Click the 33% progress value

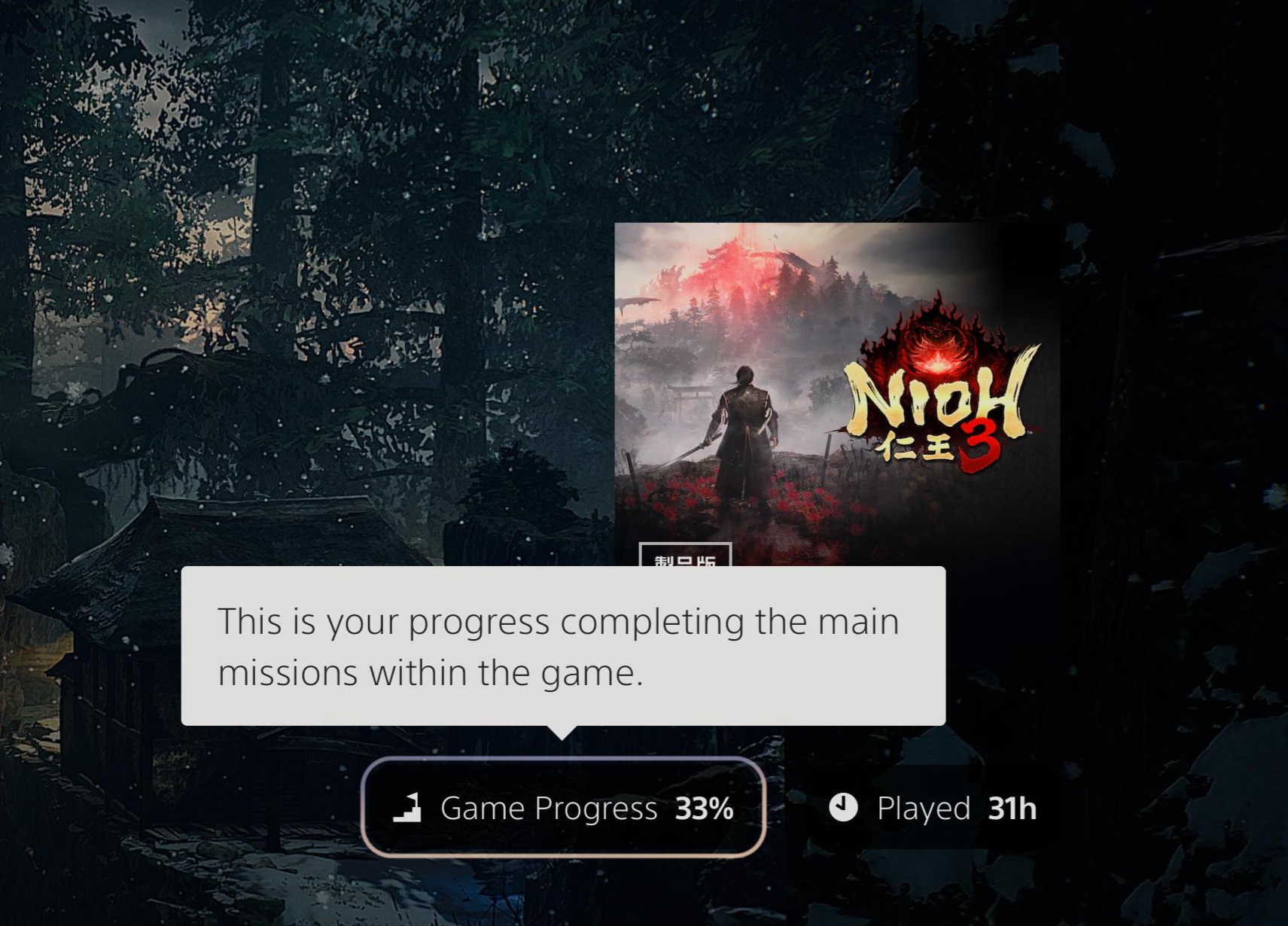coord(705,809)
